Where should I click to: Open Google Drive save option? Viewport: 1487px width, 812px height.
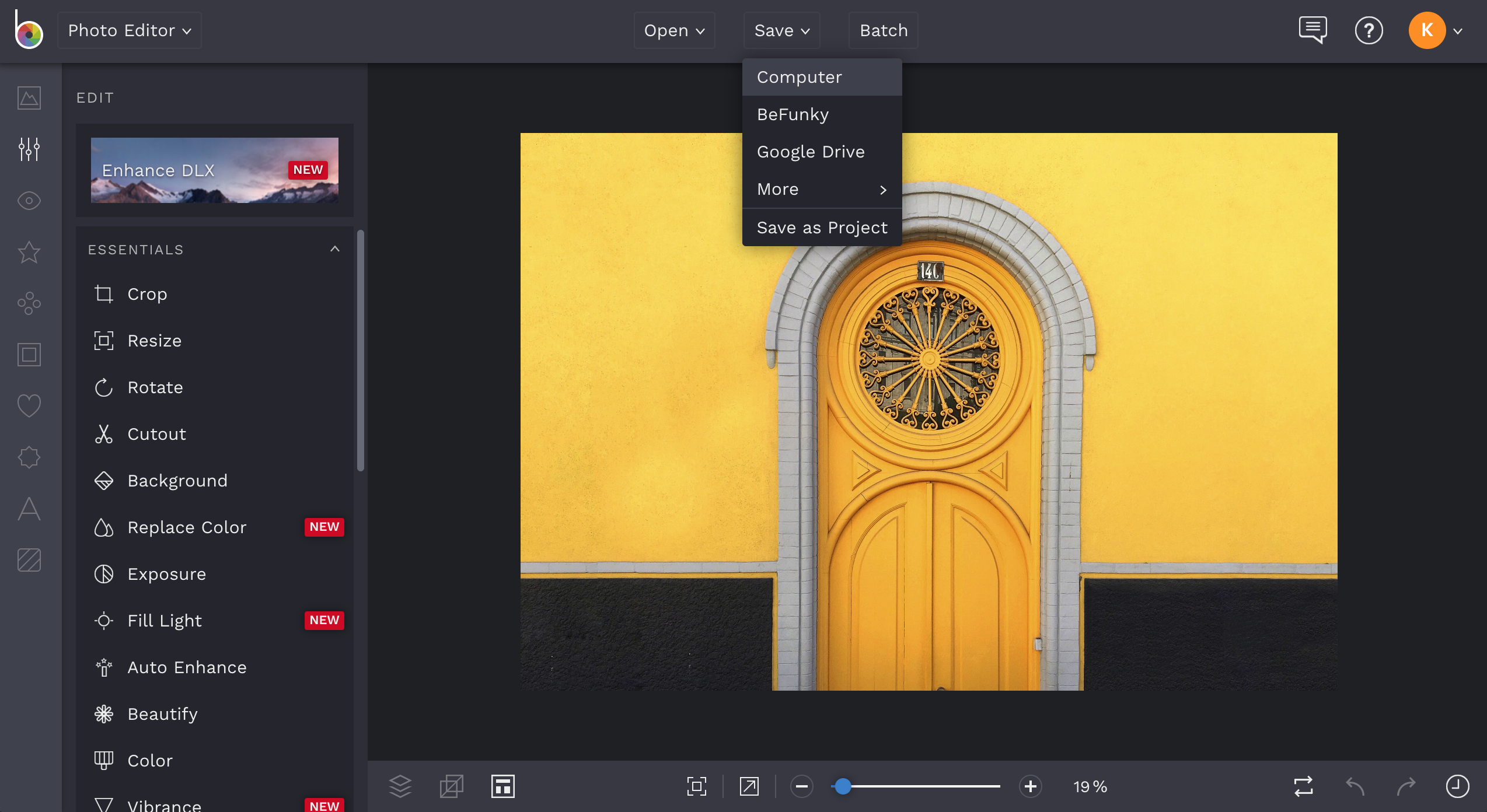(810, 151)
